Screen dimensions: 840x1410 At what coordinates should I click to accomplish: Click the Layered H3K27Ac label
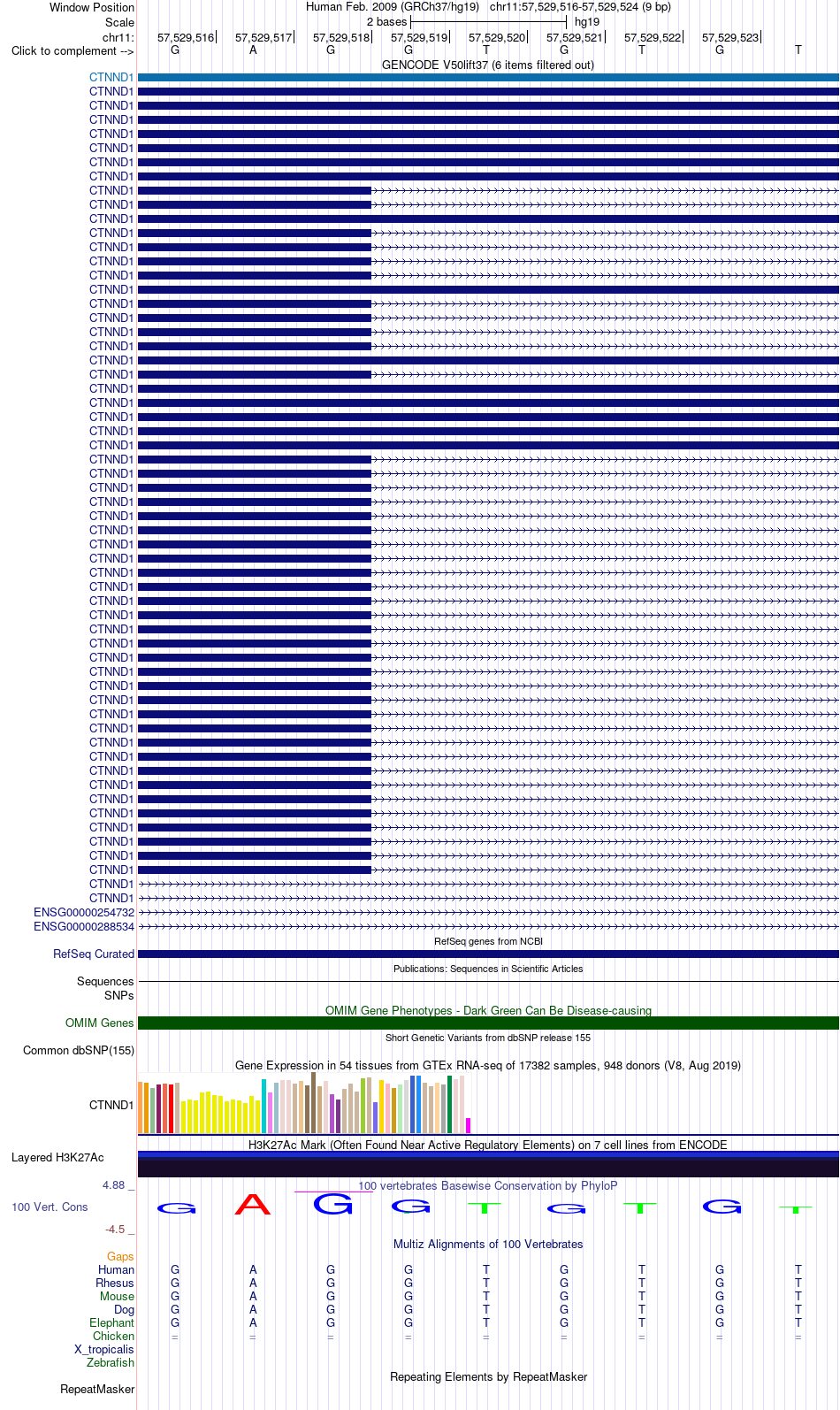point(57,1157)
